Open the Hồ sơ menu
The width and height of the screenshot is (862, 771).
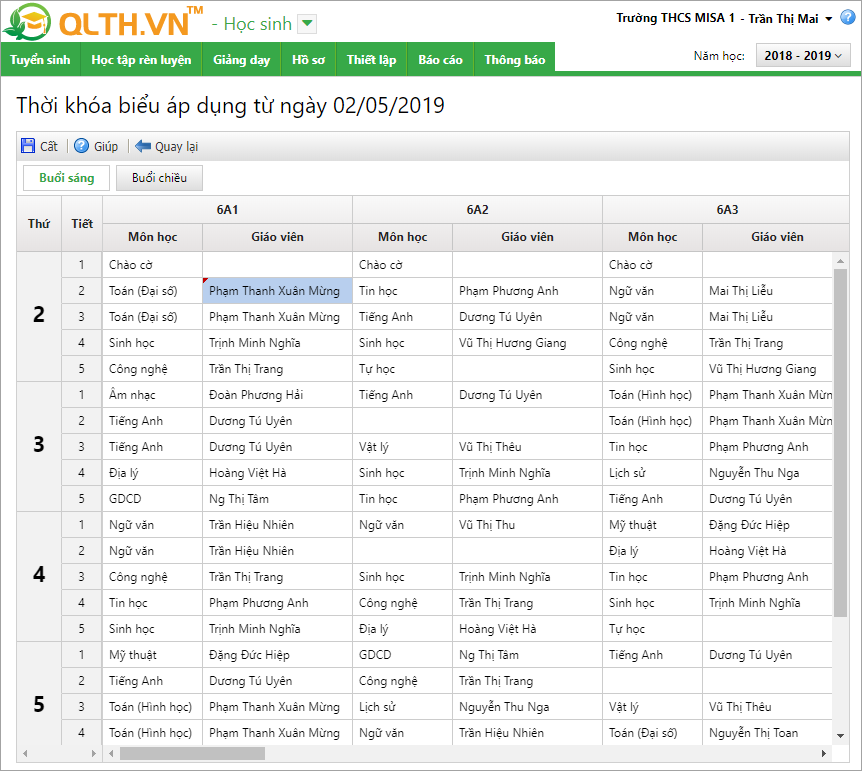click(308, 60)
